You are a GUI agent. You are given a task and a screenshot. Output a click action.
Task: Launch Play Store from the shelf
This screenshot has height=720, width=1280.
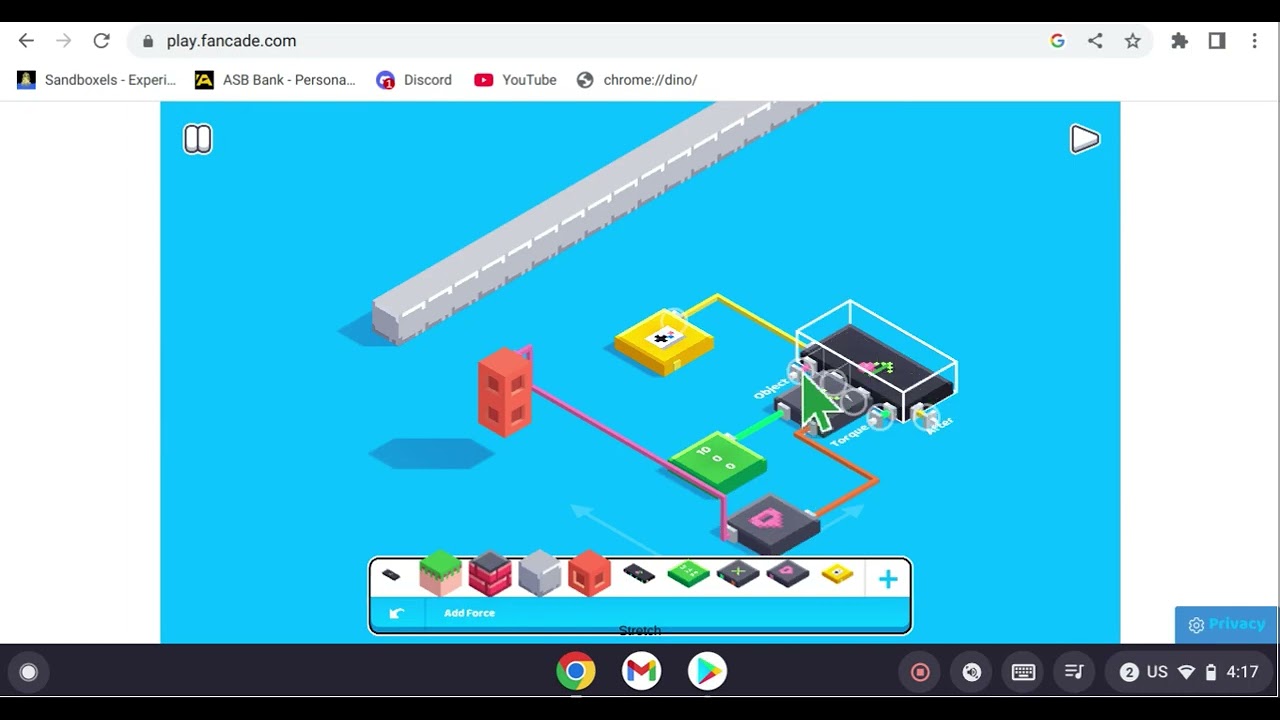point(707,671)
